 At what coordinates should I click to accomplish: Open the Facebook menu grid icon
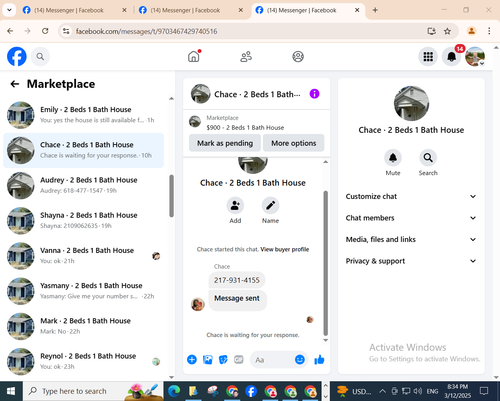(x=428, y=57)
